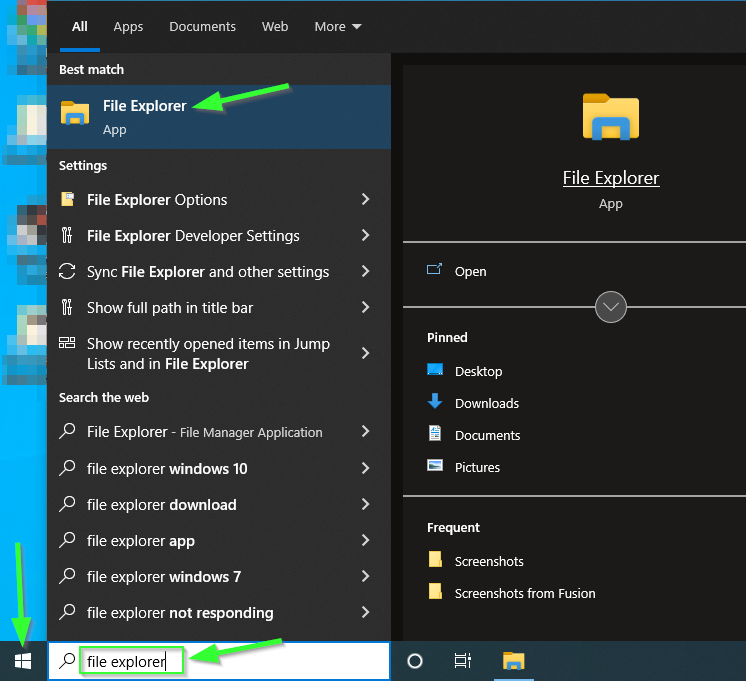Expand more actions with the circled chevron
The width and height of the screenshot is (746, 681).
click(610, 306)
